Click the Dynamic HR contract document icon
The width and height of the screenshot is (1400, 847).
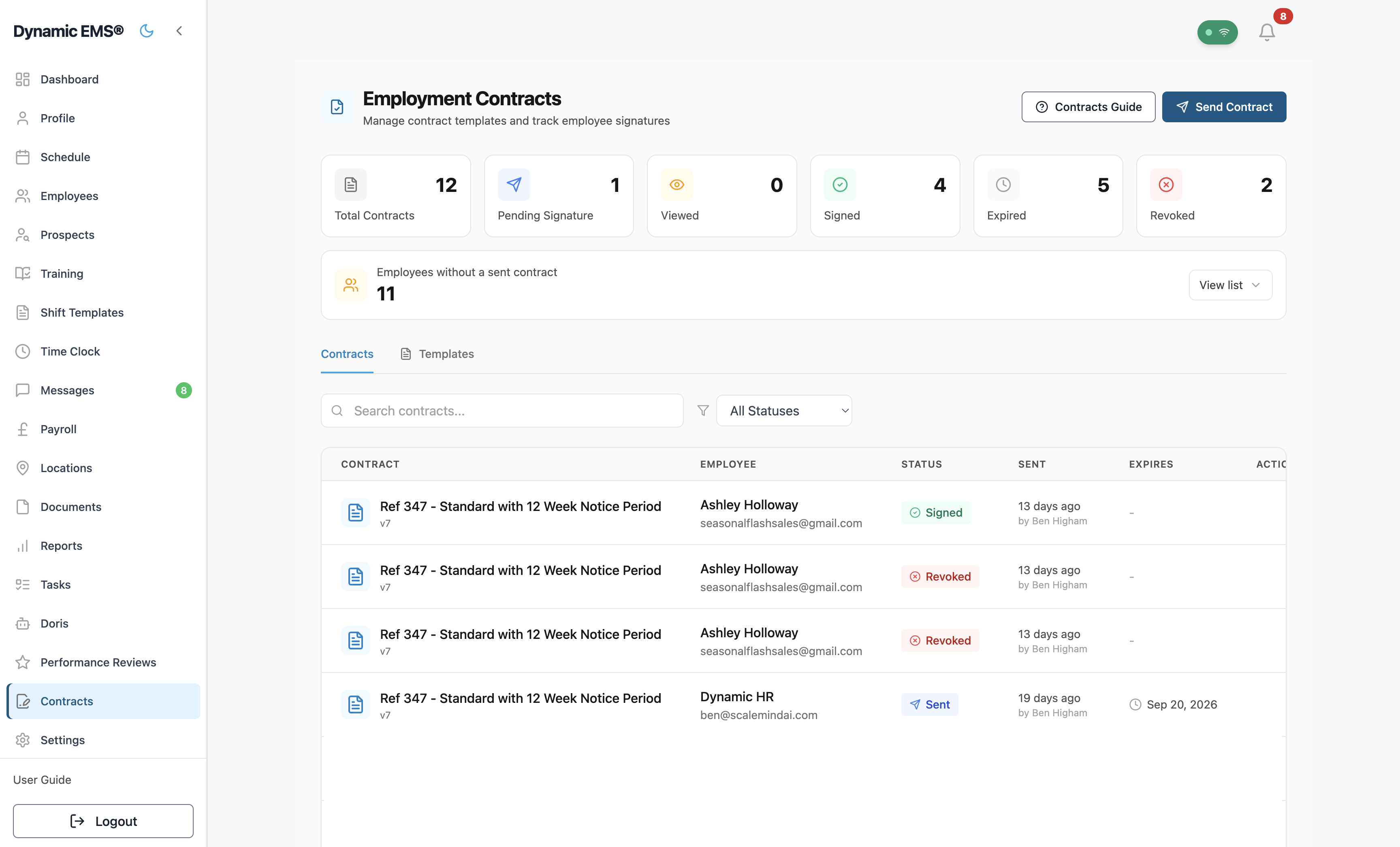(356, 704)
